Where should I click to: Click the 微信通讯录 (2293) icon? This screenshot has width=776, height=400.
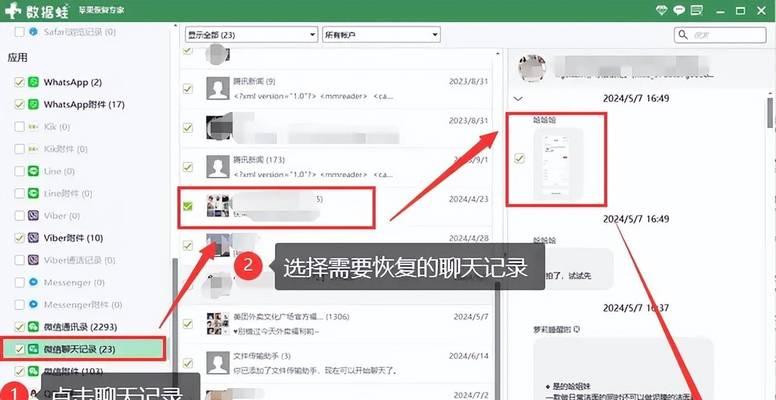coord(33,327)
